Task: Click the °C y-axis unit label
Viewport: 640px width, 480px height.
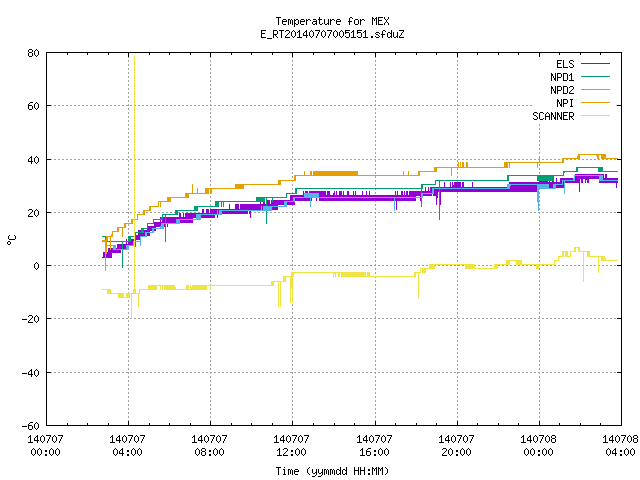Action: (x=11, y=240)
